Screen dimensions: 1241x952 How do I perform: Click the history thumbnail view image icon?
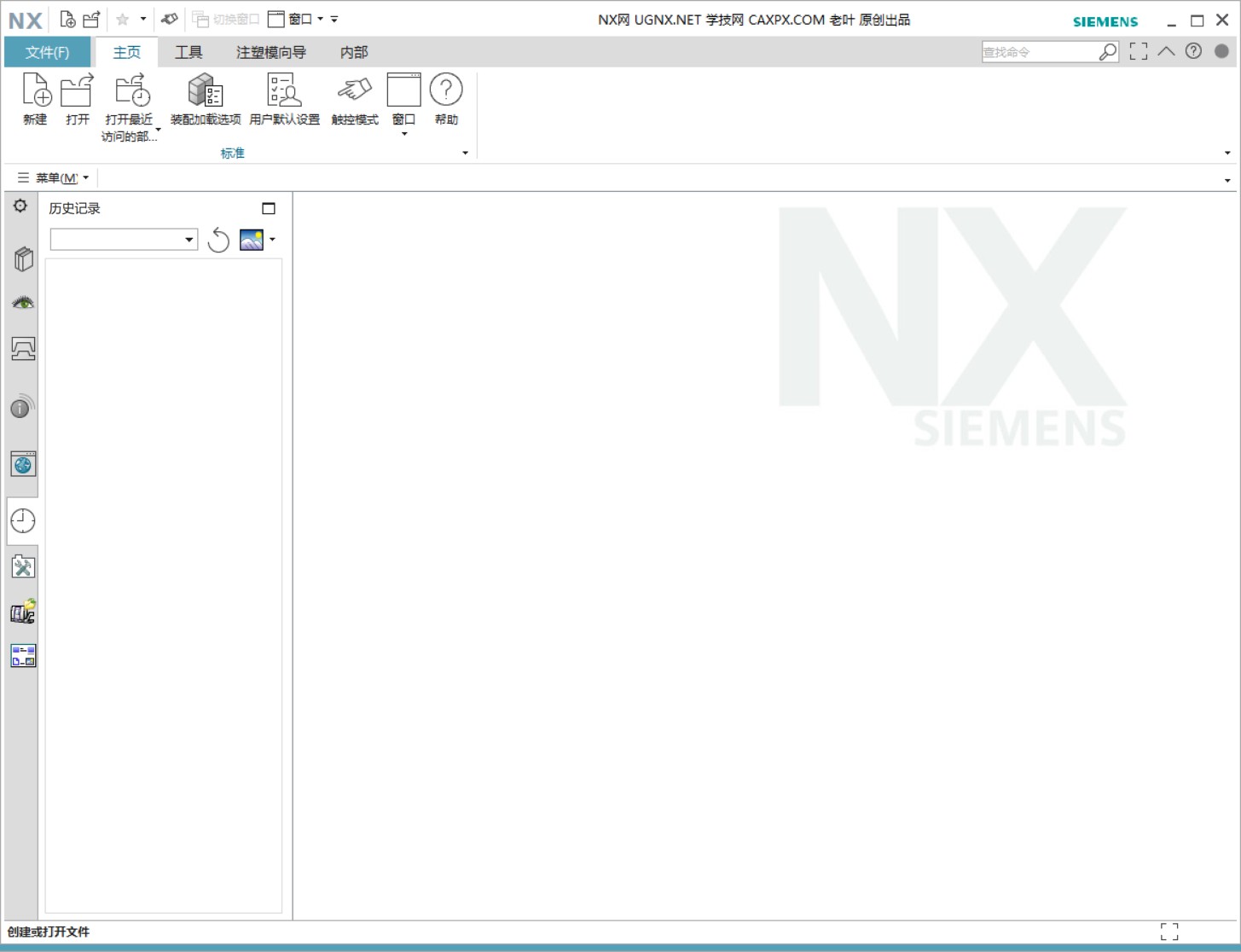[252, 240]
